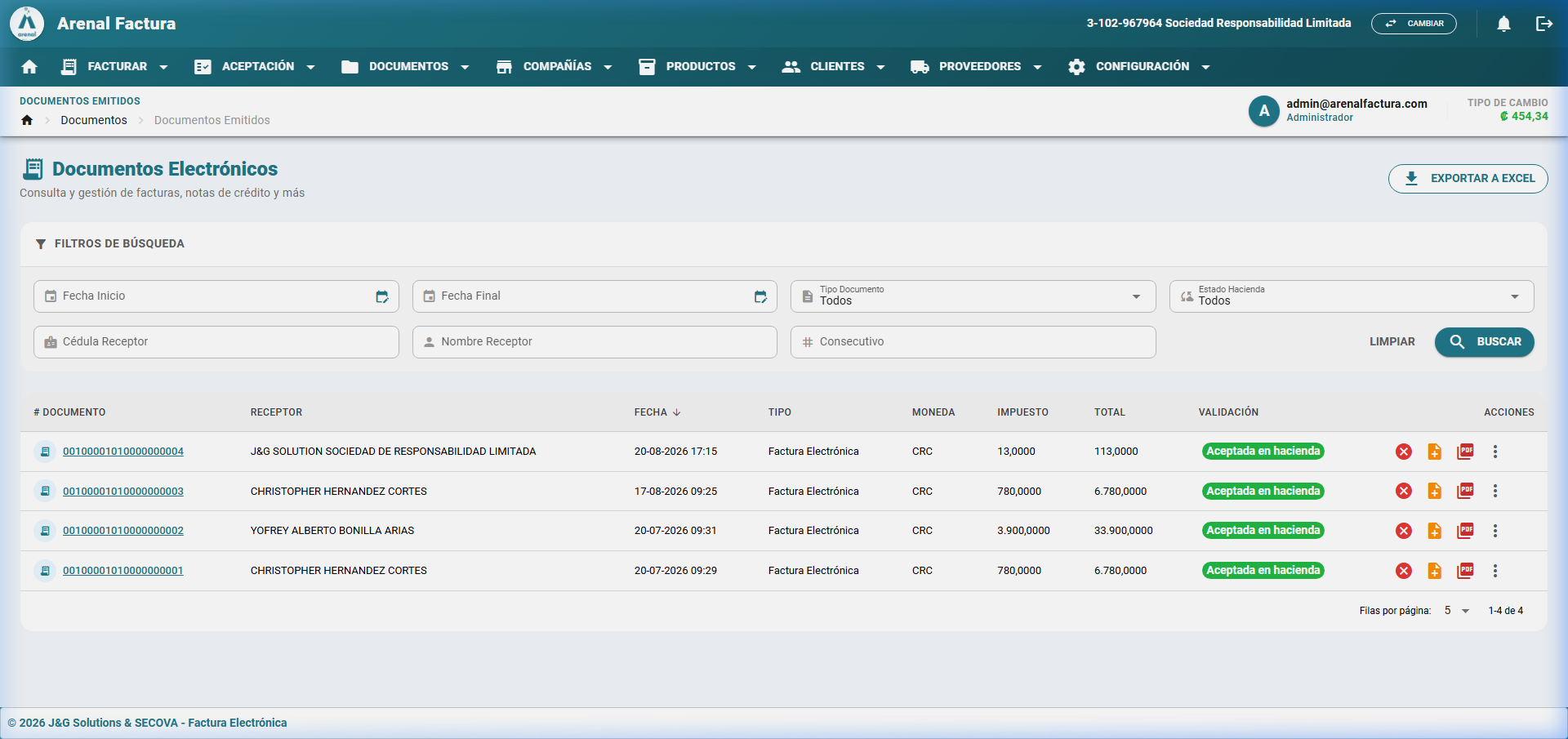Click Aceptada en hacienda badge for 0004
The height and width of the screenshot is (739, 1568).
(x=1263, y=452)
